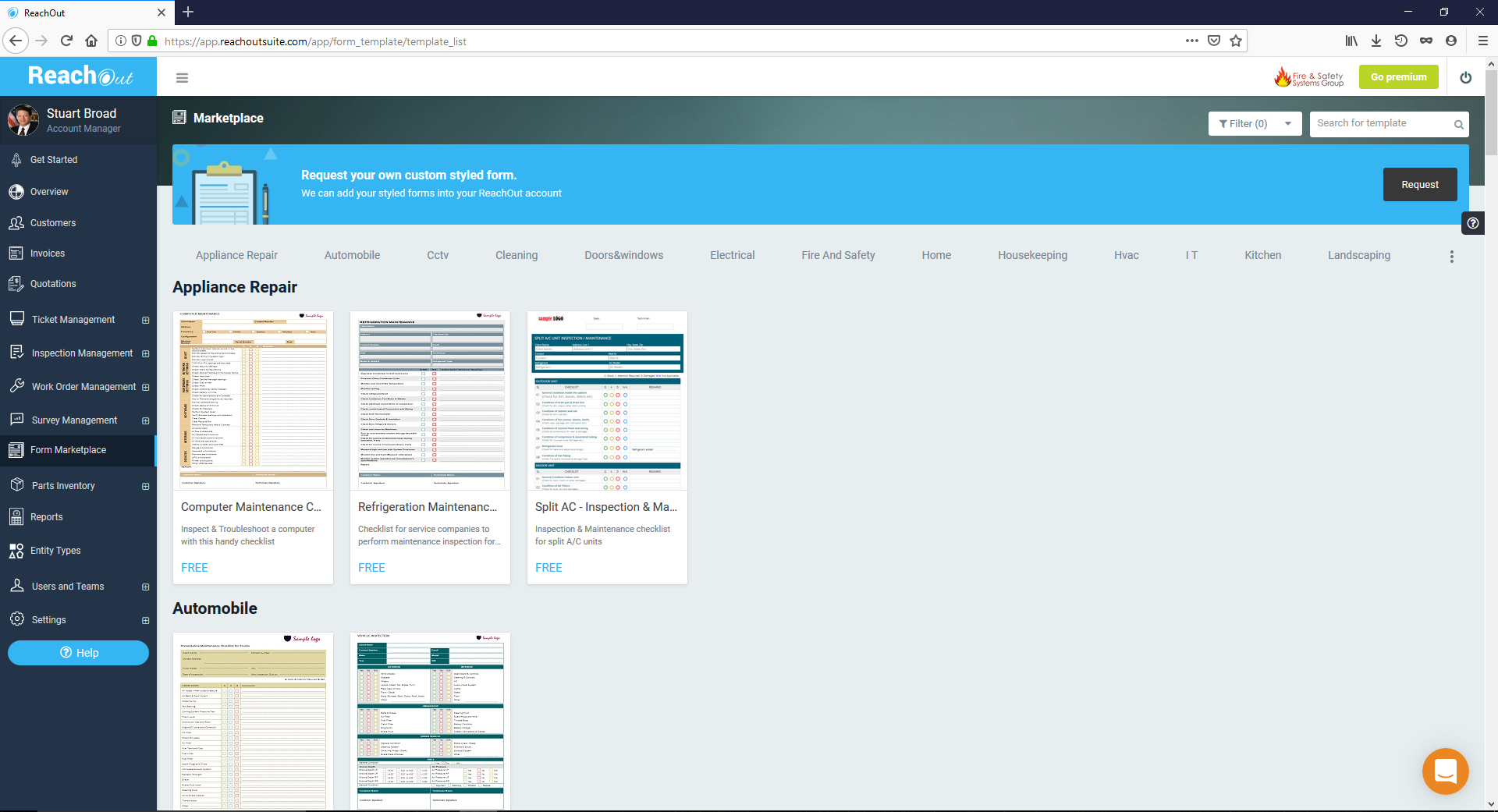Select the Cctv category tab
The image size is (1498, 812).
click(x=438, y=255)
